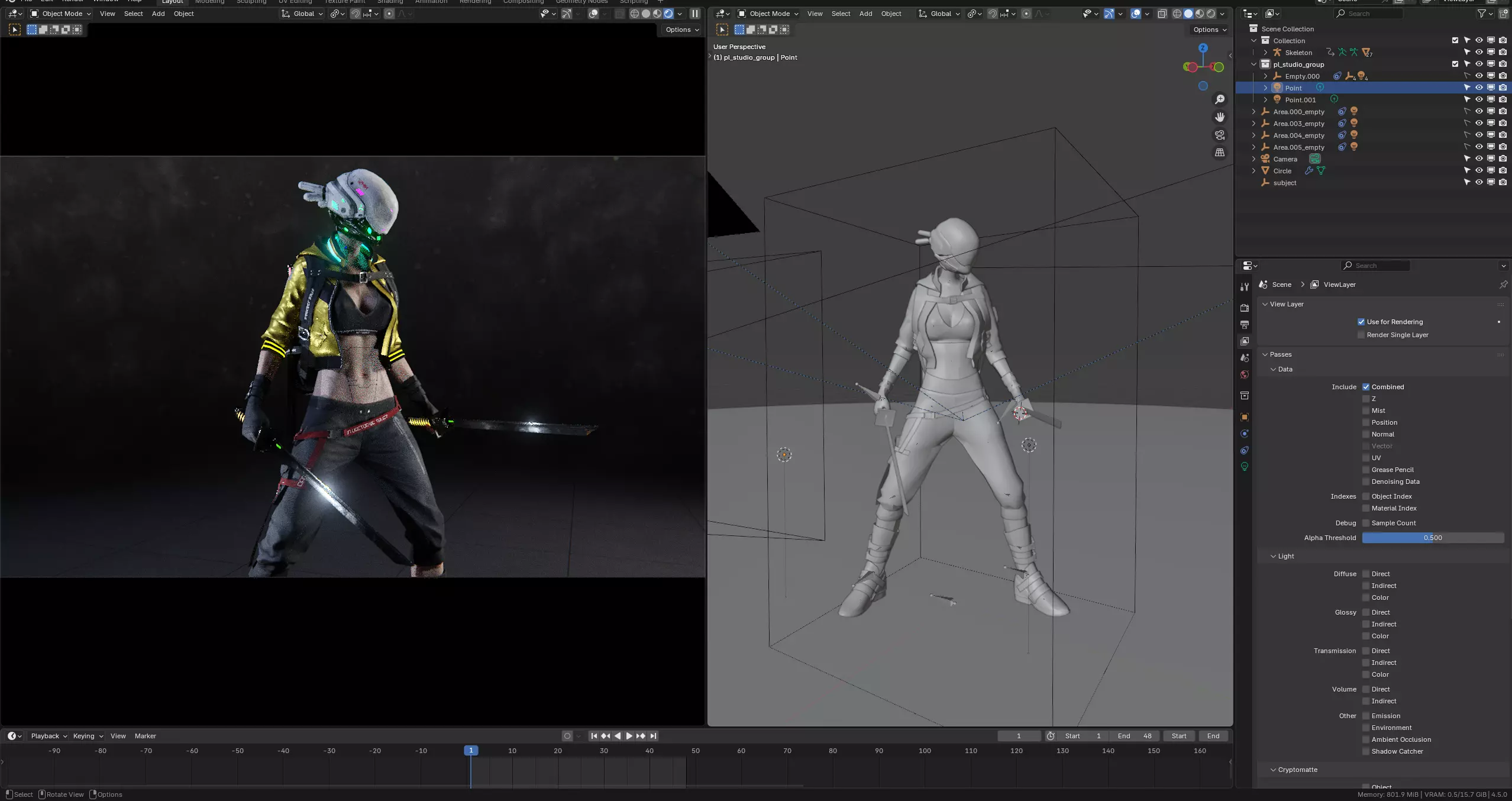
Task: Switch left viewport to material preview shading
Action: pos(657,14)
